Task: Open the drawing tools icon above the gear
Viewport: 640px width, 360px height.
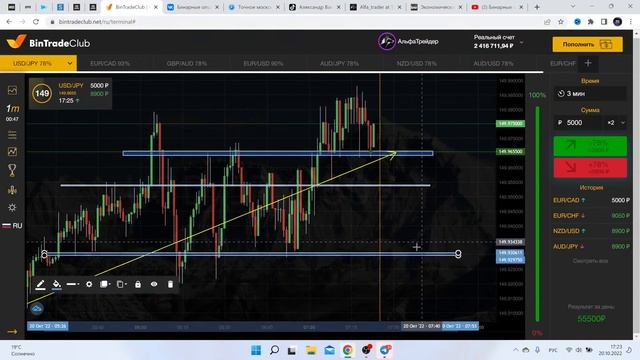Action: pos(12,190)
